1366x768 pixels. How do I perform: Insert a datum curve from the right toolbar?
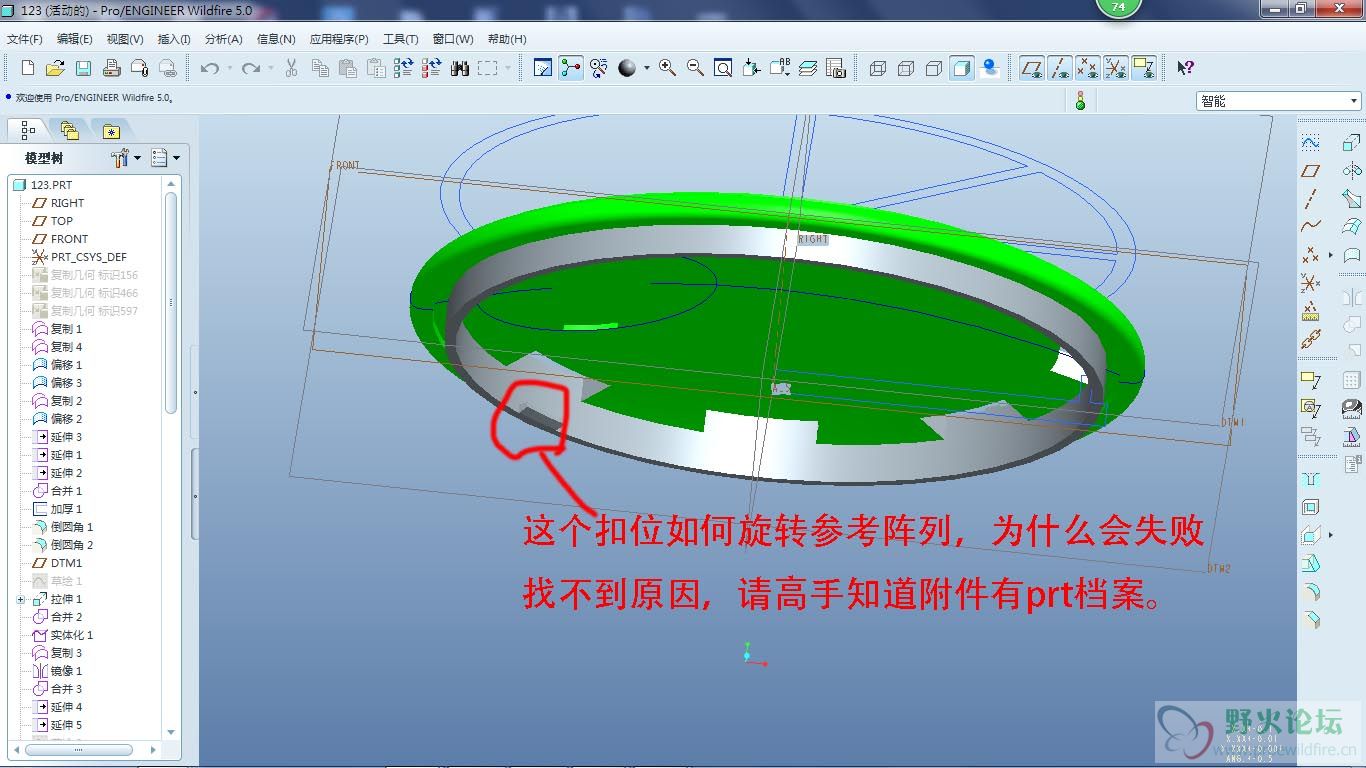click(x=1310, y=227)
